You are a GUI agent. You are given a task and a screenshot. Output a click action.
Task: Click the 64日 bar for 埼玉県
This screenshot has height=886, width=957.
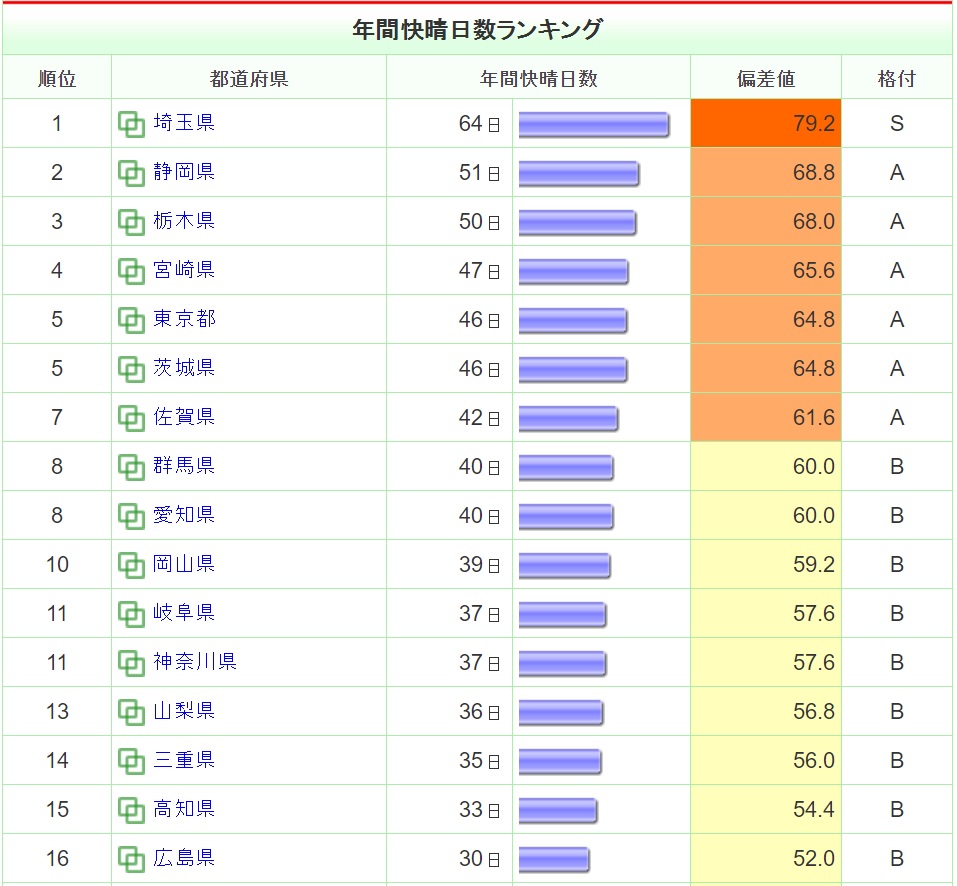[x=594, y=124]
